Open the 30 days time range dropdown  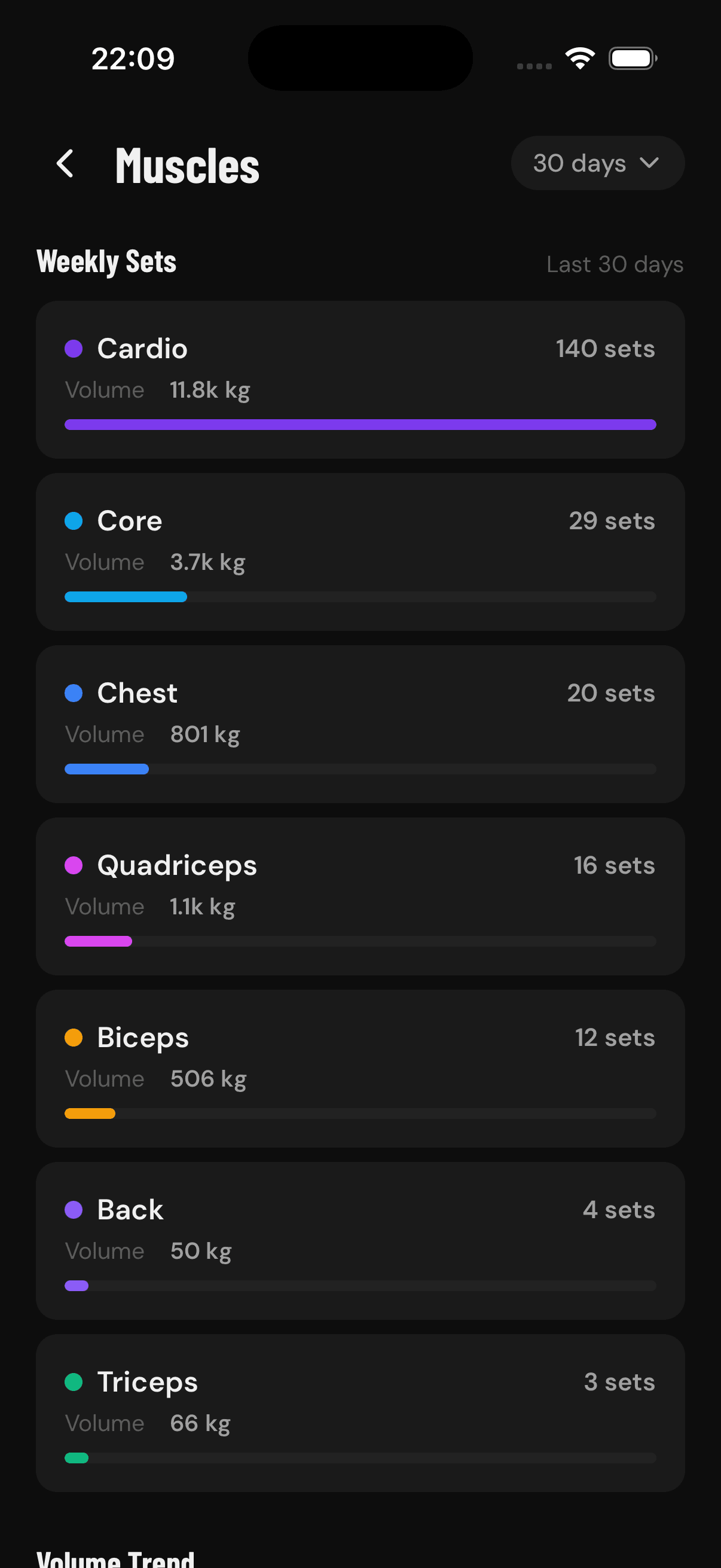pyautogui.click(x=597, y=163)
